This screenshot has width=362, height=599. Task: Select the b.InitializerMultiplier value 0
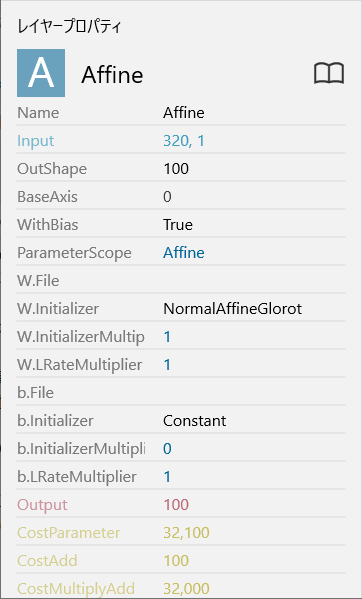[x=167, y=449]
